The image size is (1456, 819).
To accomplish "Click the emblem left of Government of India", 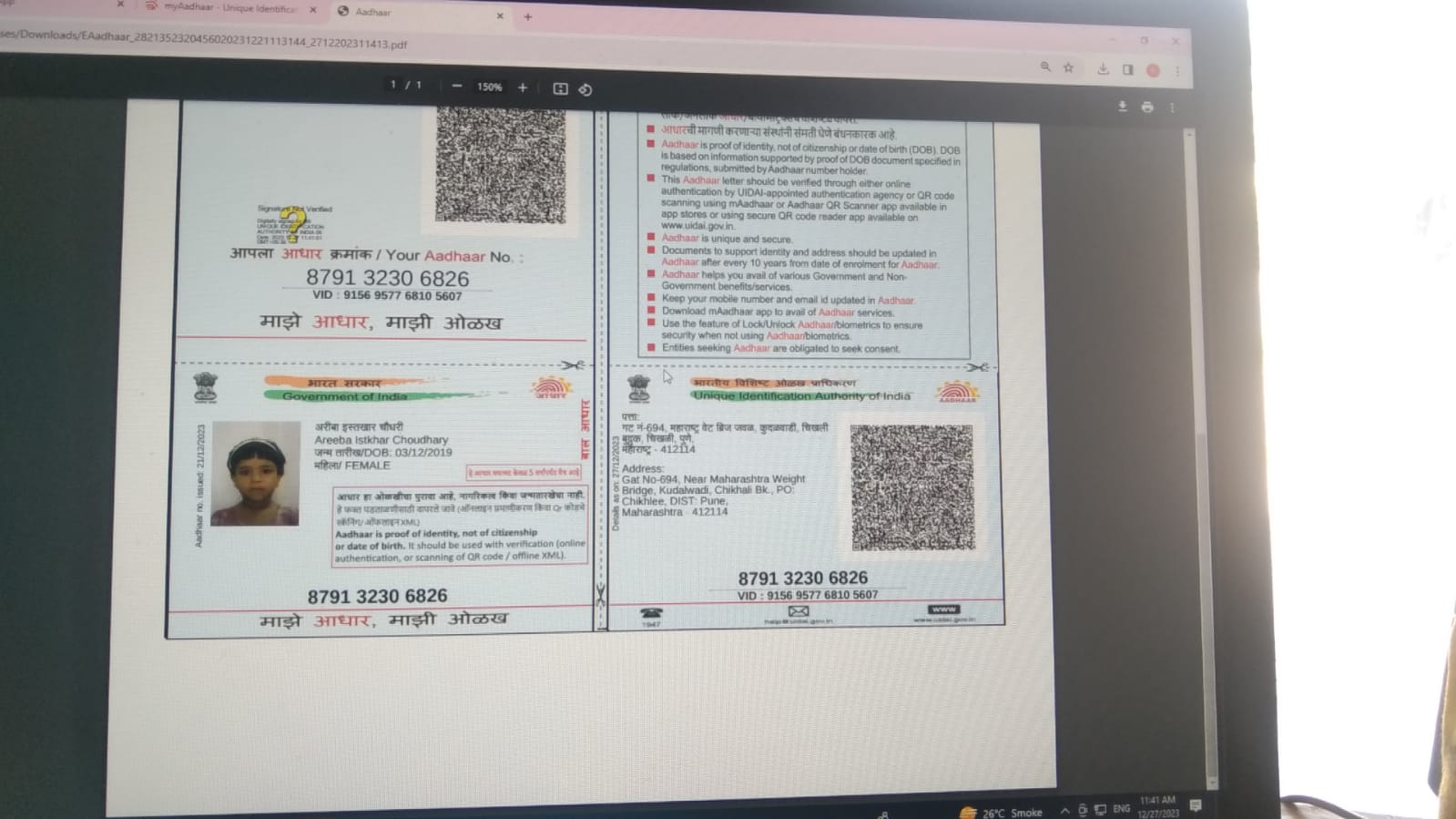I will [x=206, y=387].
